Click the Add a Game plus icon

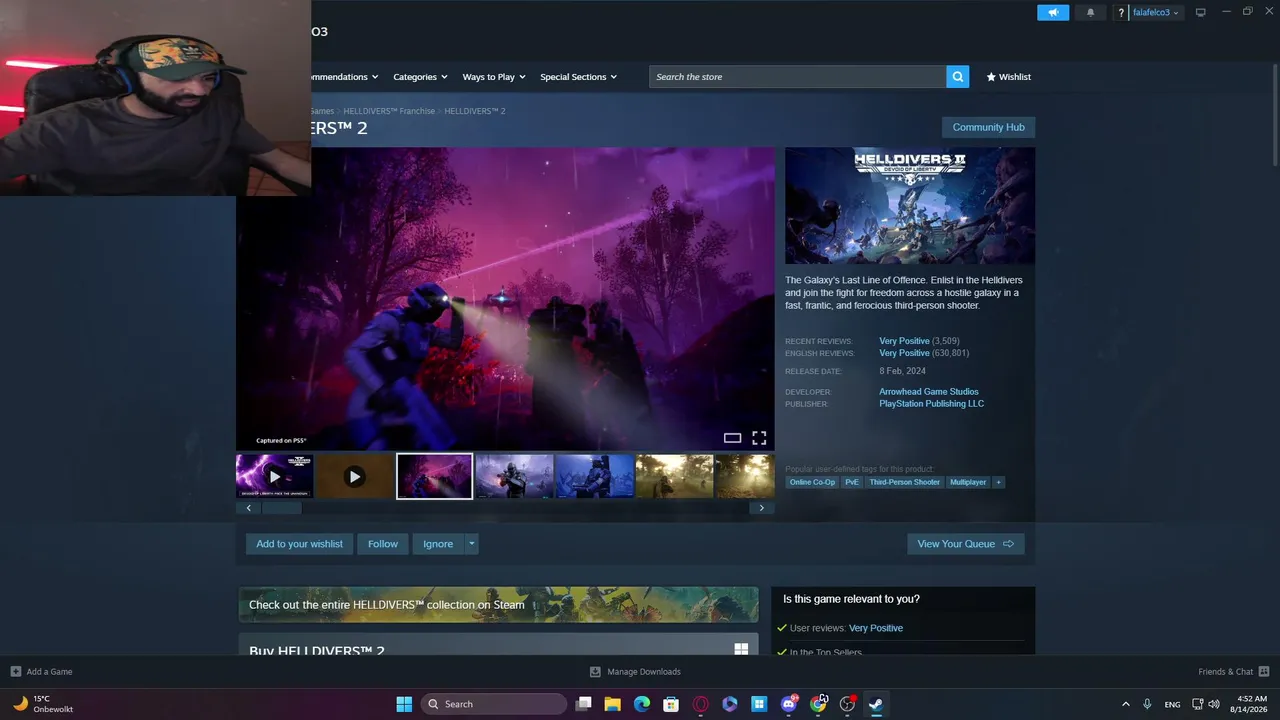pyautogui.click(x=15, y=672)
